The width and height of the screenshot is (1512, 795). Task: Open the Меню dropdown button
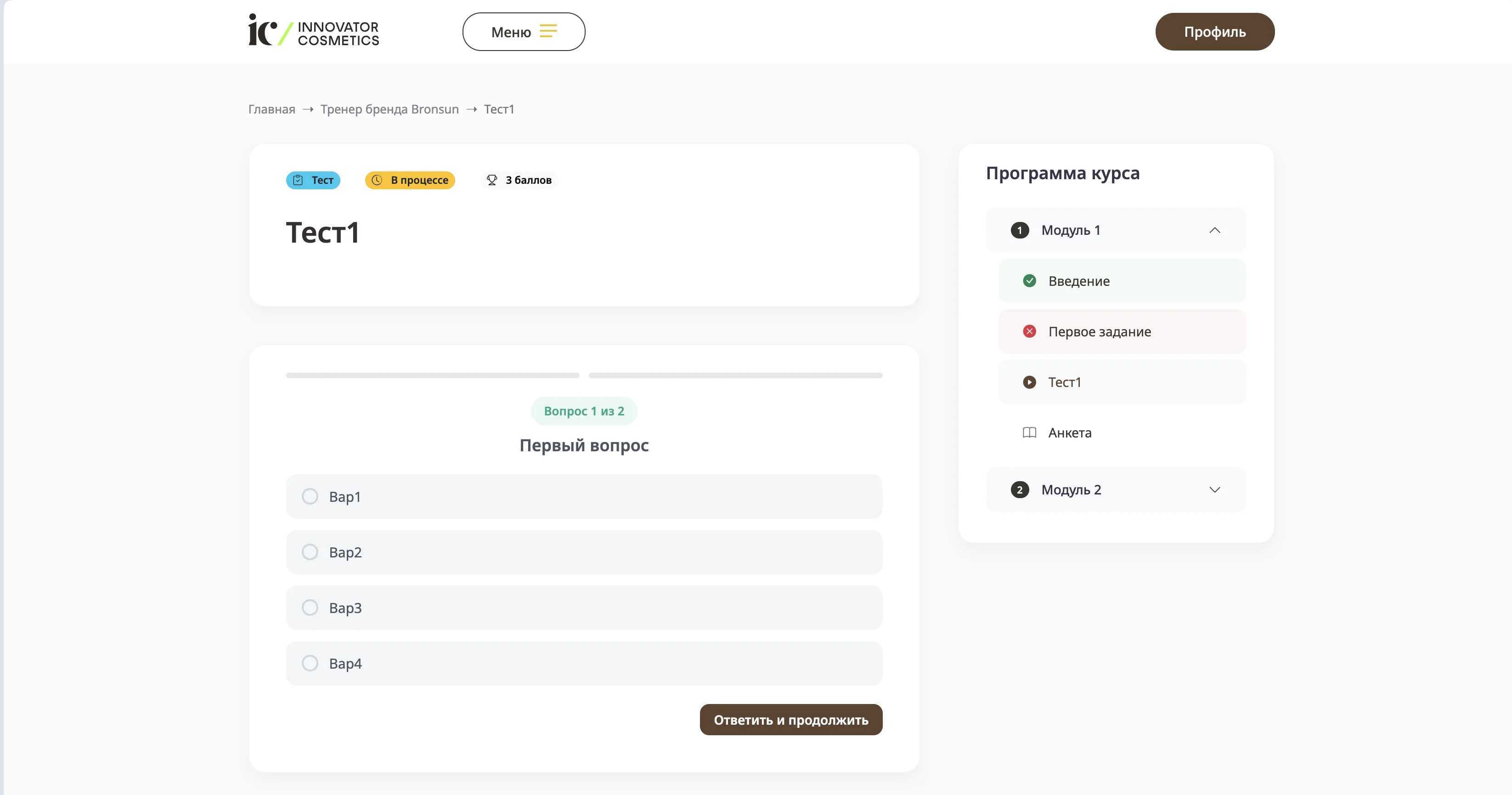click(x=523, y=32)
